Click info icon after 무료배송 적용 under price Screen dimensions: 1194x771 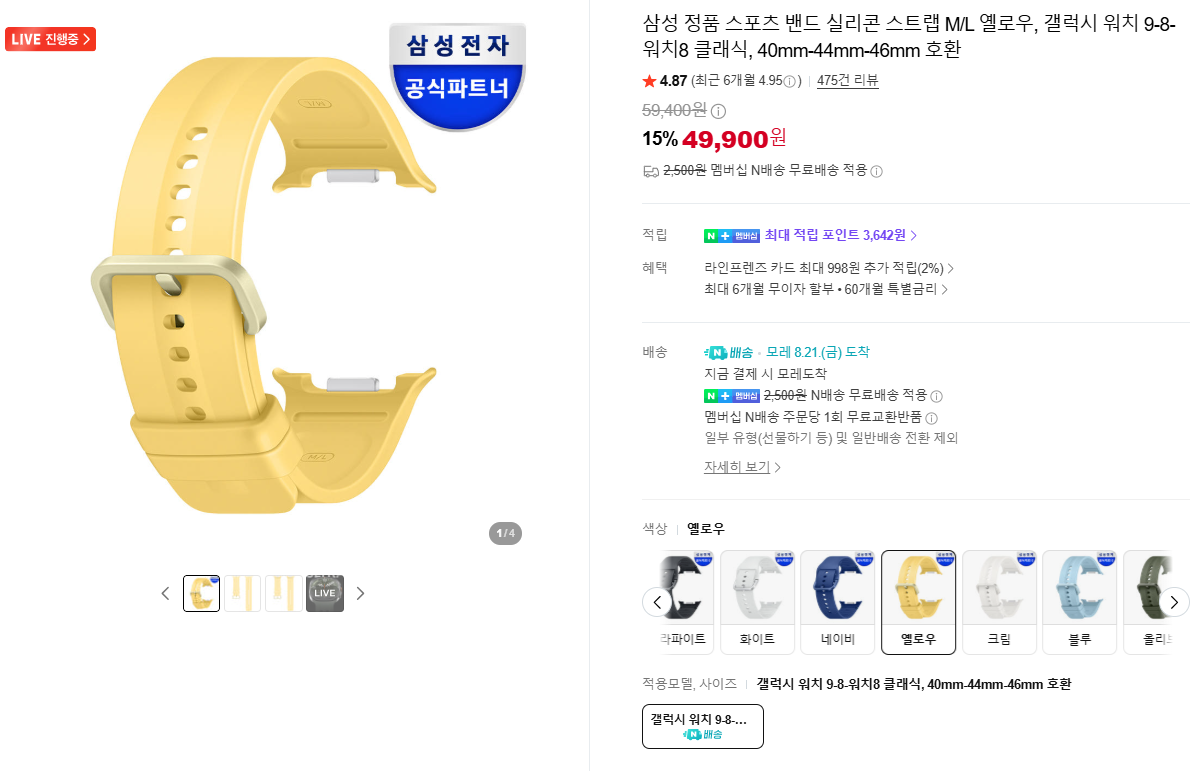click(876, 171)
